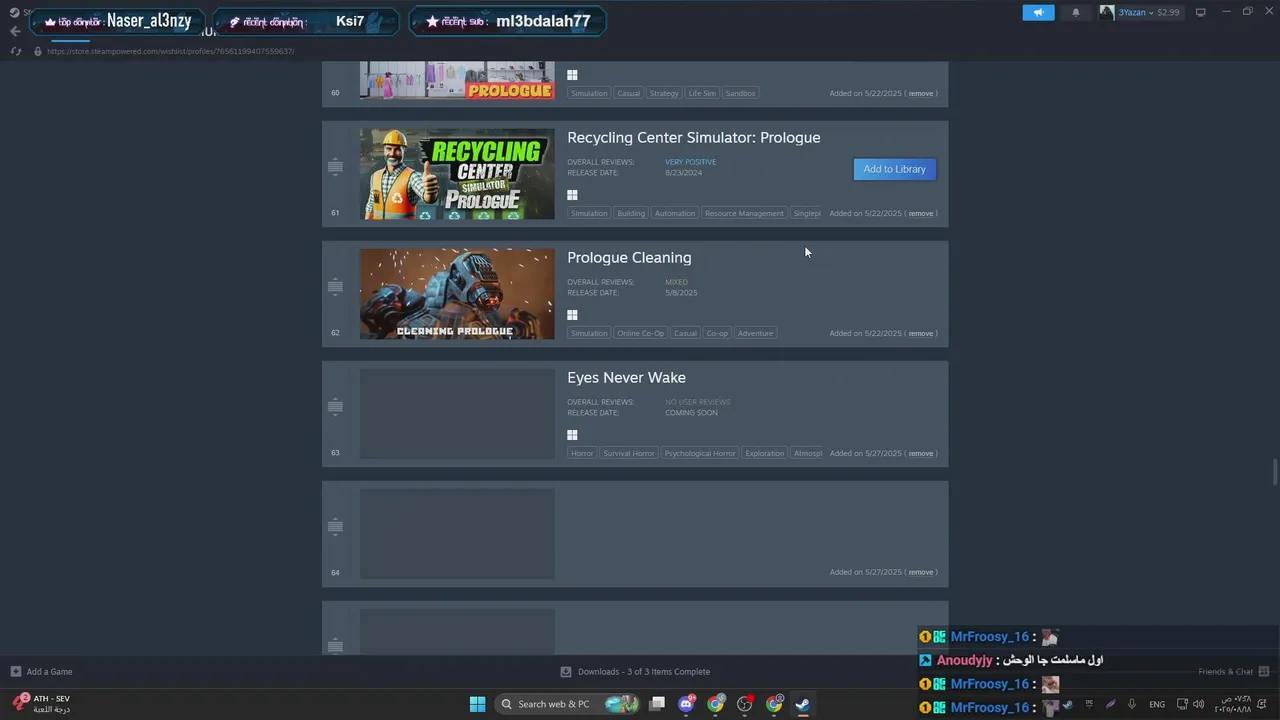This screenshot has width=1280, height=720.
Task: Click the Mixed review rating
Action: point(676,282)
